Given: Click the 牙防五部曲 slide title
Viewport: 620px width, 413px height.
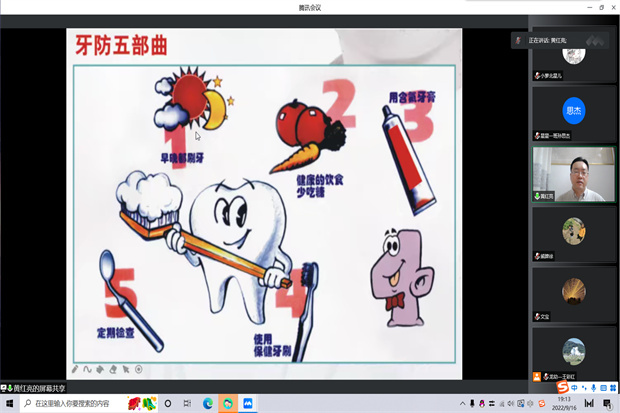Looking at the screenshot, I should coord(121,45).
